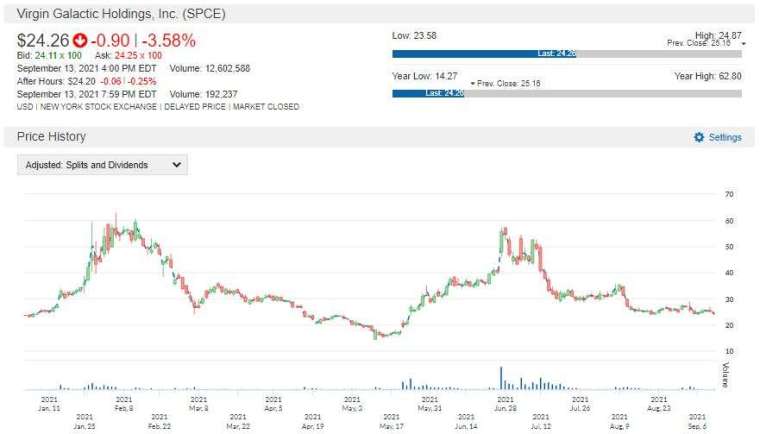Viewport: 760px width, 434px height.
Task: Click the $24.26 last price
Action: click(x=43, y=40)
